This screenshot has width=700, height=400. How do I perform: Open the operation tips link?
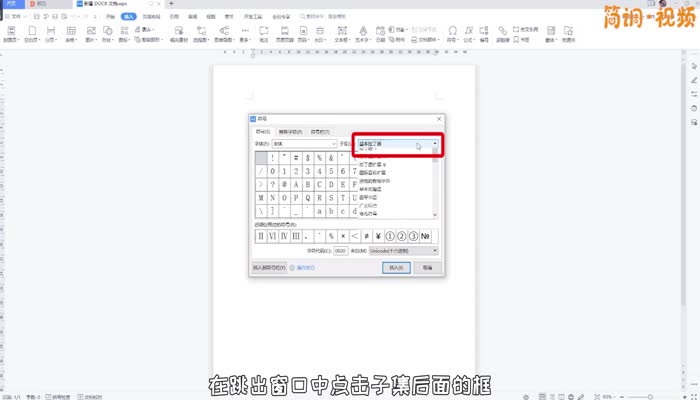click(x=303, y=268)
